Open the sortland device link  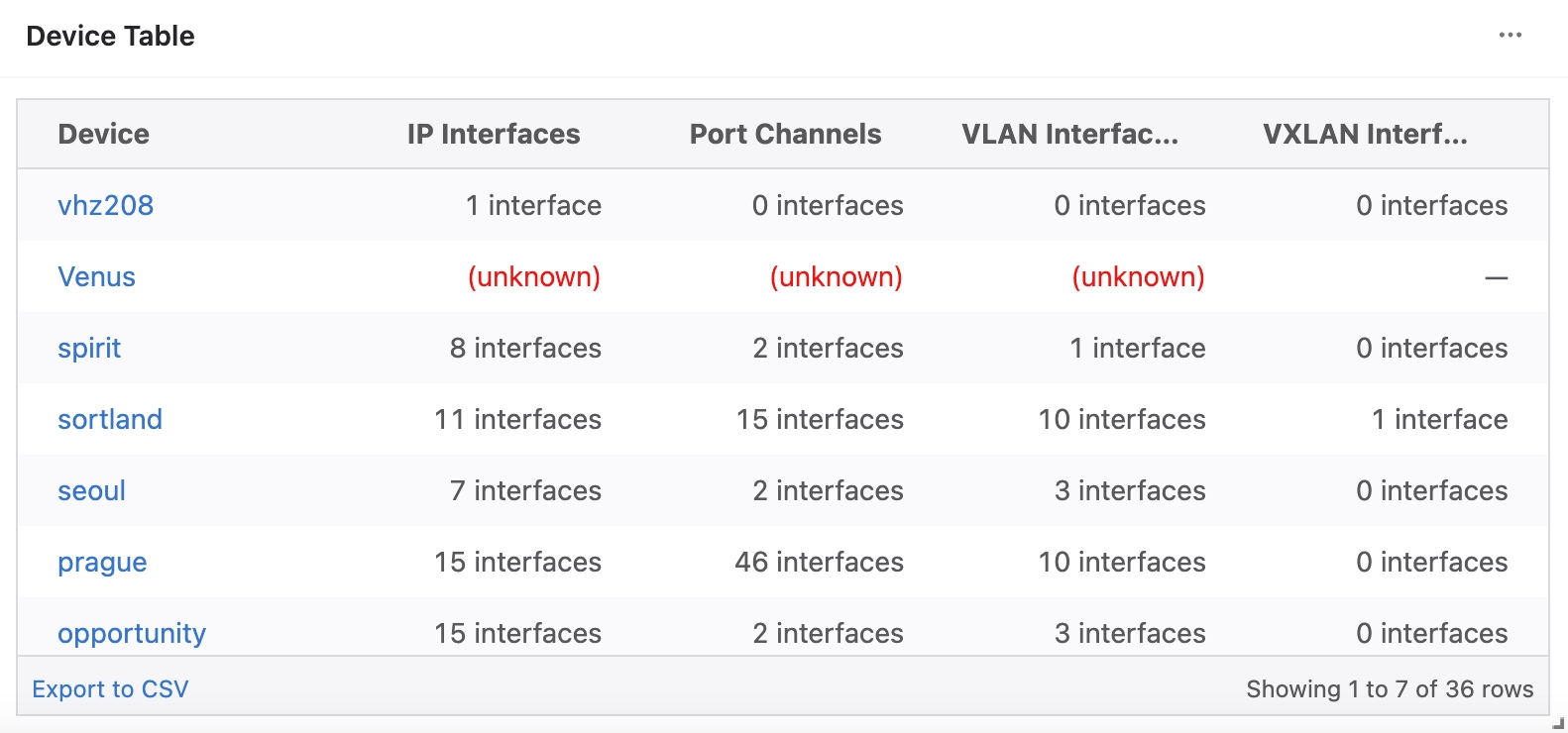[110, 419]
